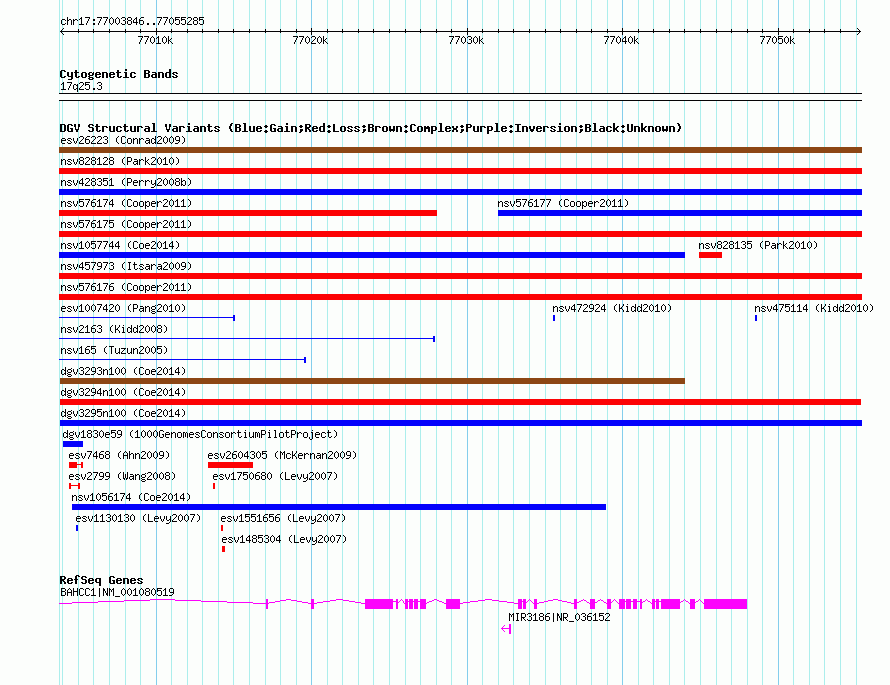Screen dimensions: 890x685
Task: Select the nsv1057744 (Coe2014) blue bar
Action: click(372, 255)
